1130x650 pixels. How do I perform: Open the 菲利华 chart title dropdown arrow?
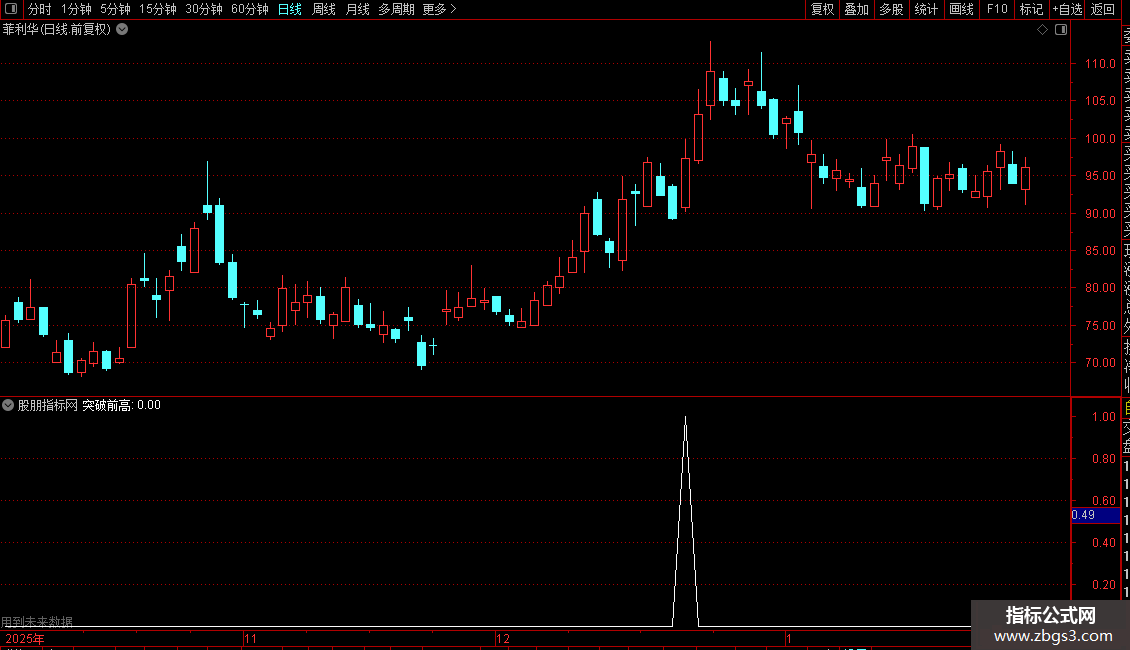(x=123, y=30)
